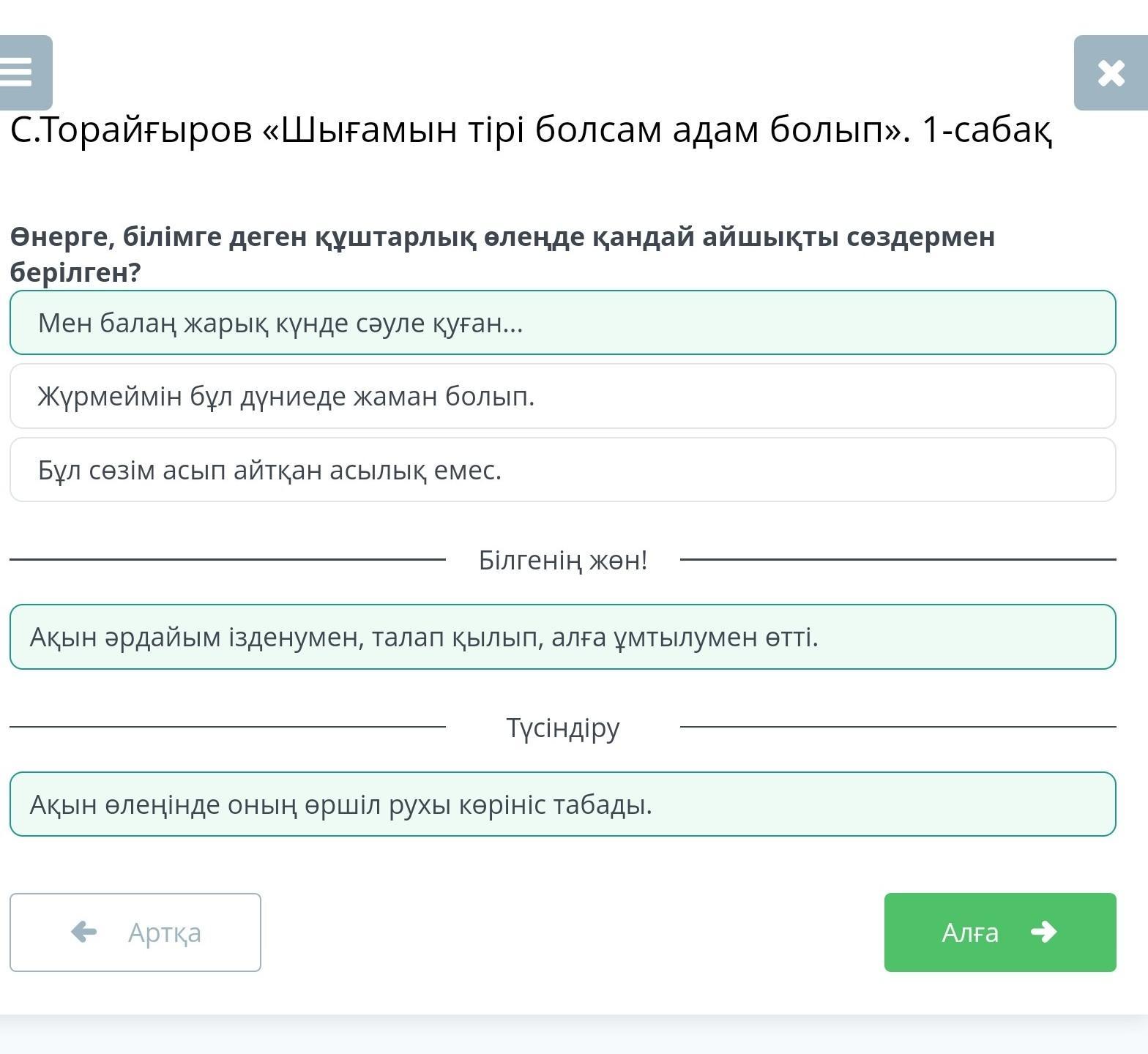Select answer 'Мен балаң жарық күнде сәуле қуған...'

point(562,323)
